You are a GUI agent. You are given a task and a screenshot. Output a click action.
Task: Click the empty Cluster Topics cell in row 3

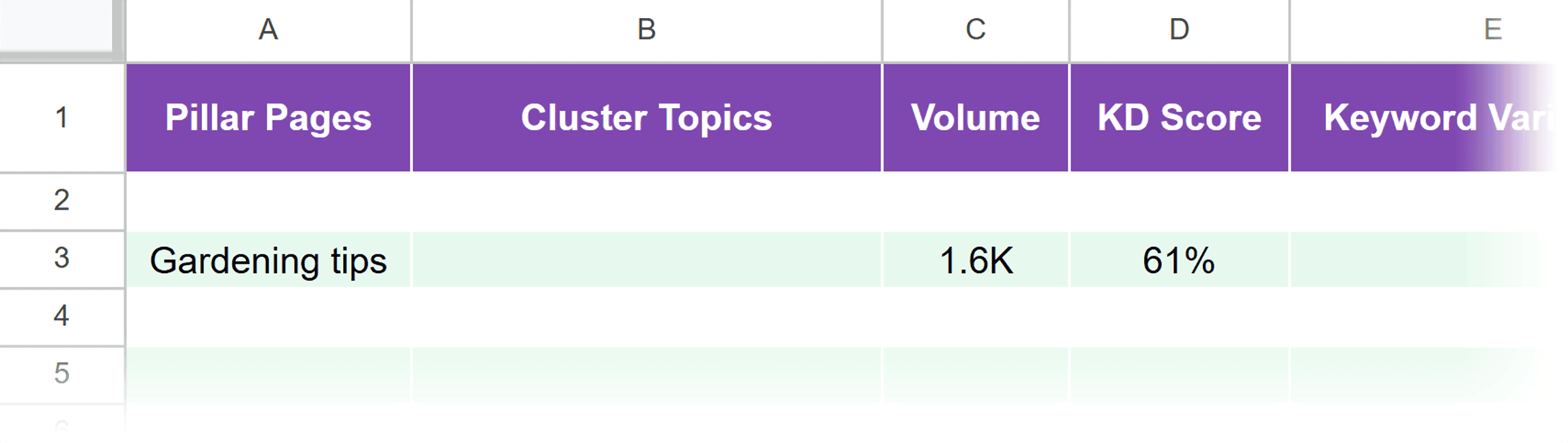coord(646,260)
